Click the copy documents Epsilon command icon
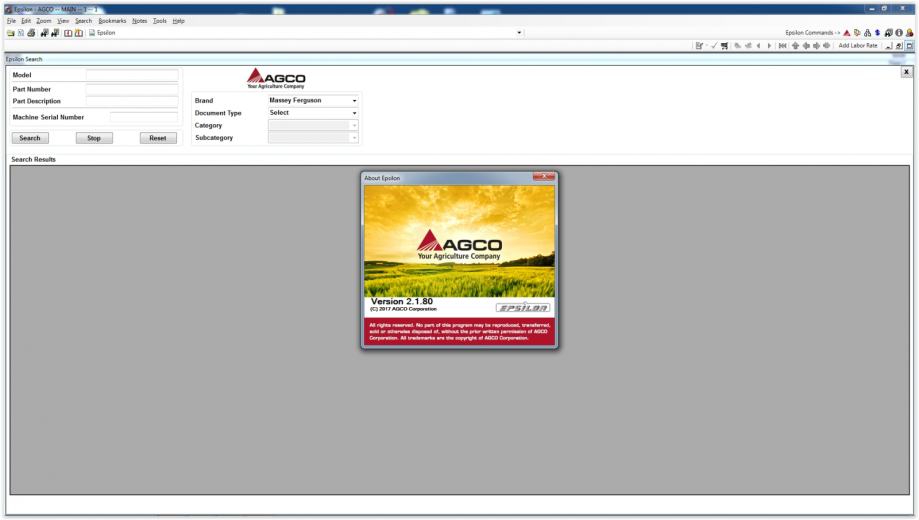Image resolution: width=919 pixels, height=520 pixels. click(857, 33)
